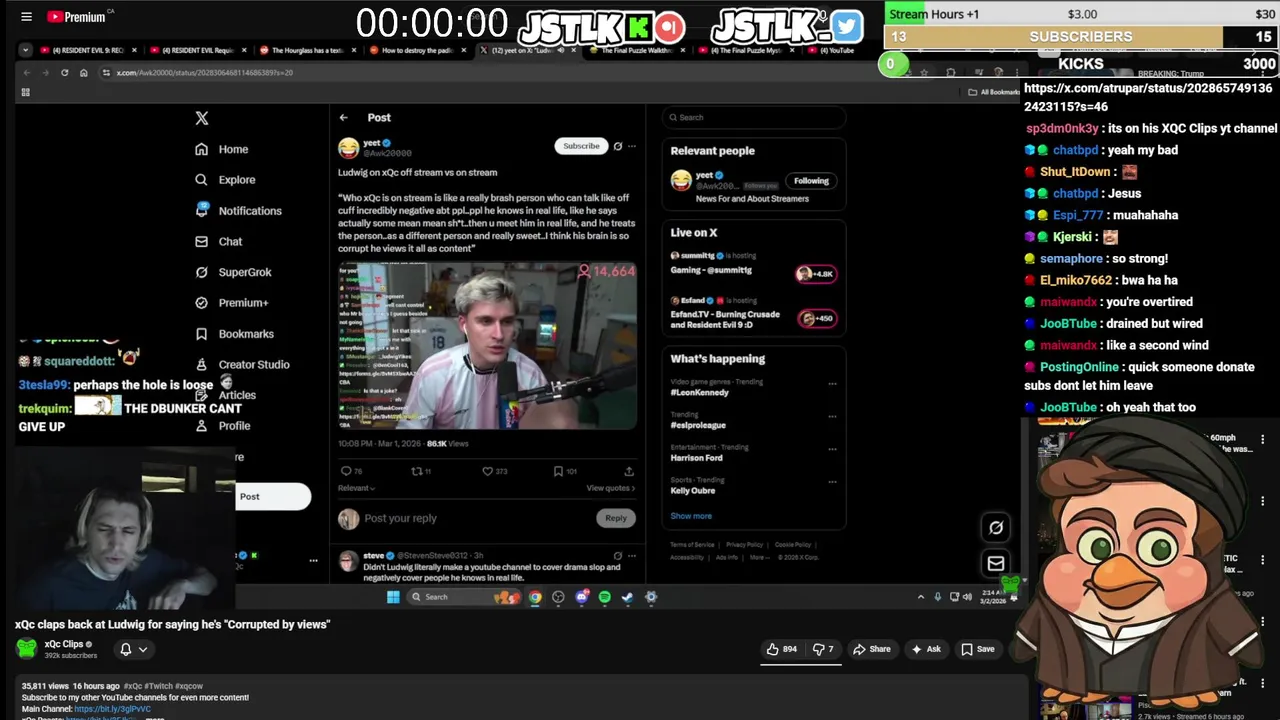Open xQc Clips channel name

pyautogui.click(x=64, y=644)
